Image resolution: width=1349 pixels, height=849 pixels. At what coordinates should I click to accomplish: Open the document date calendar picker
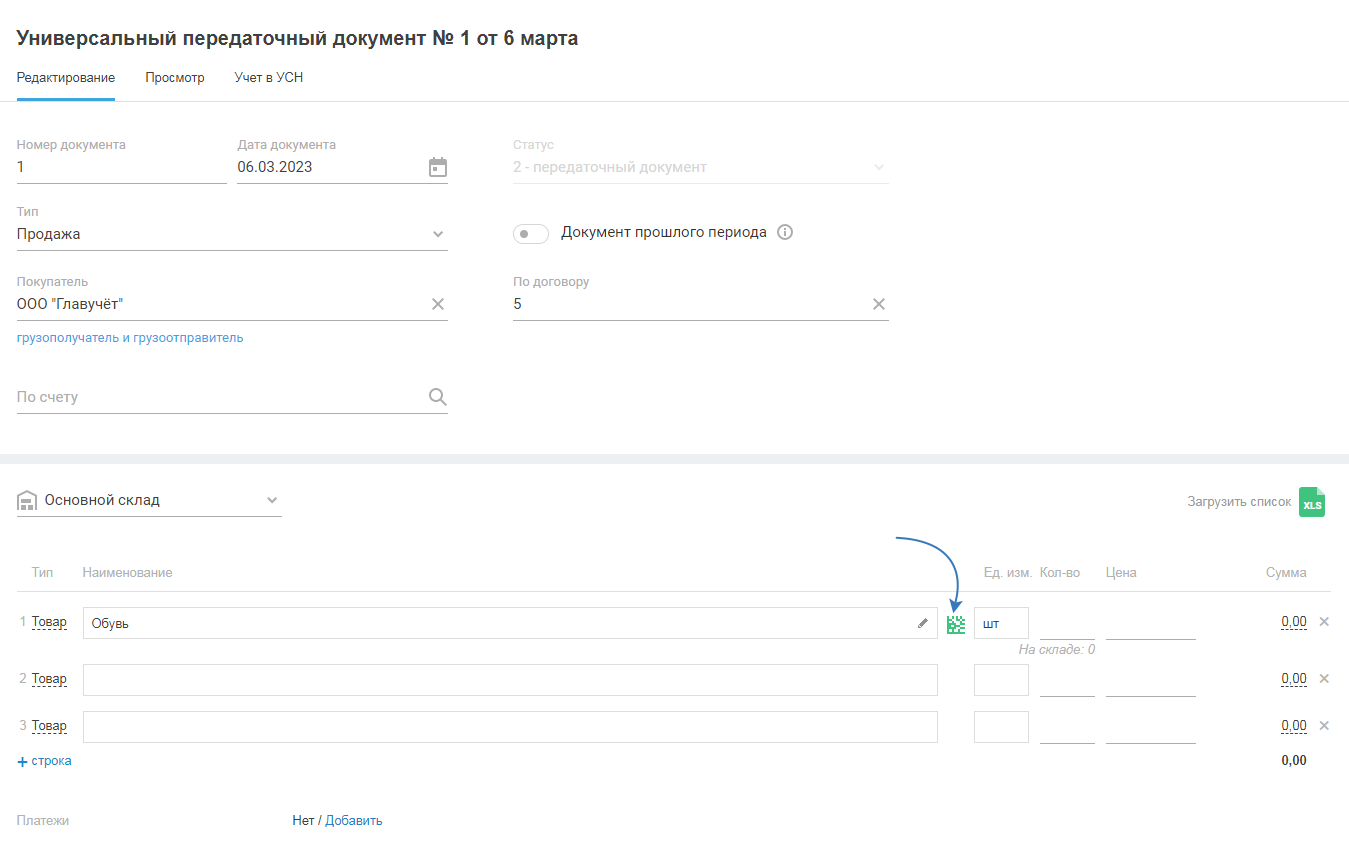pos(437,167)
